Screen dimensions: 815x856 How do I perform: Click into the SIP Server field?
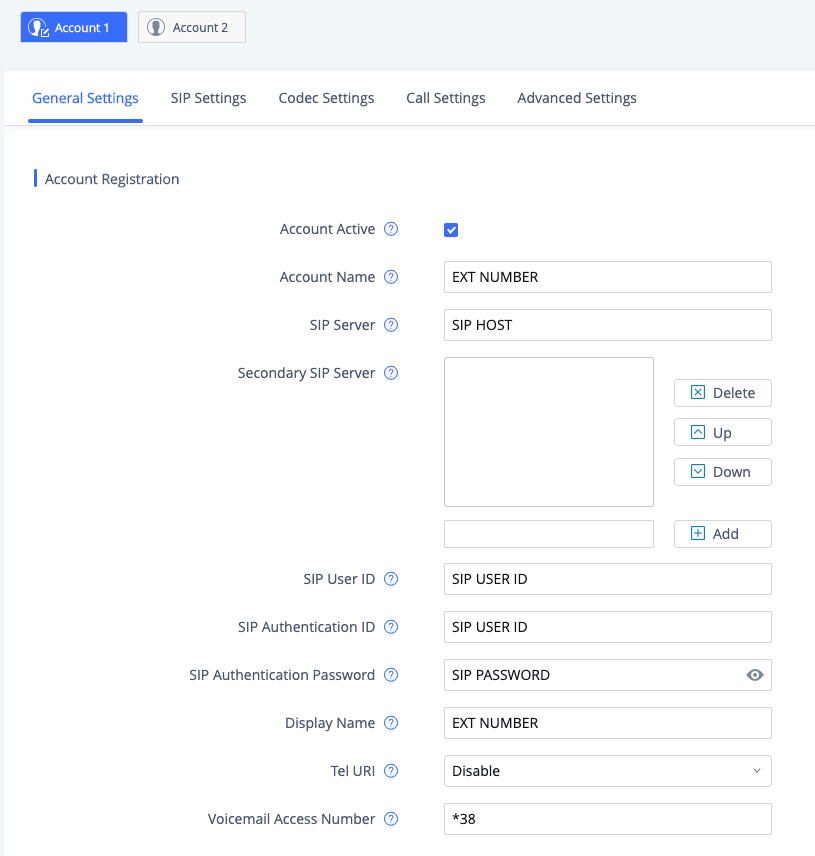coord(608,325)
